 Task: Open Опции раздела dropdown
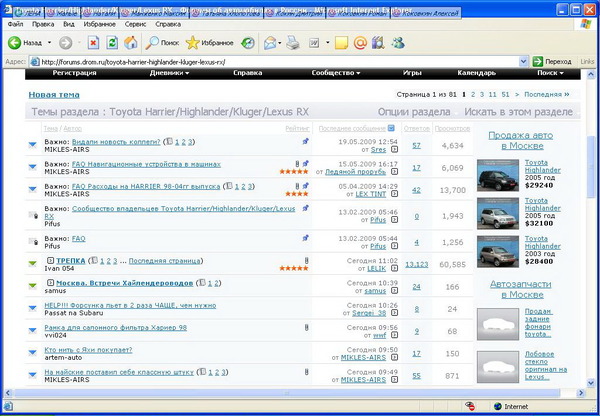416,112
